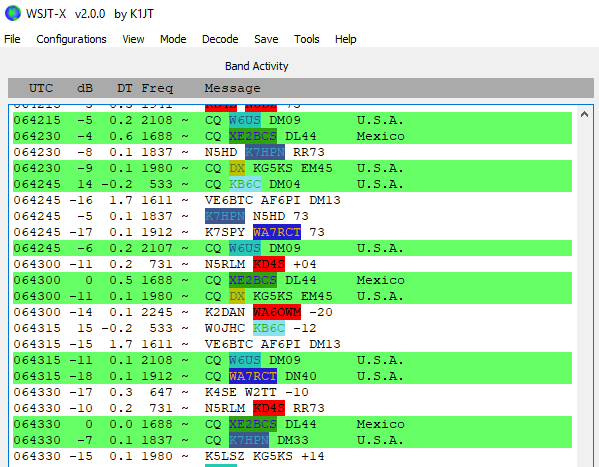The image size is (599, 467).
Task: Open the Mode menu
Action: 173,39
